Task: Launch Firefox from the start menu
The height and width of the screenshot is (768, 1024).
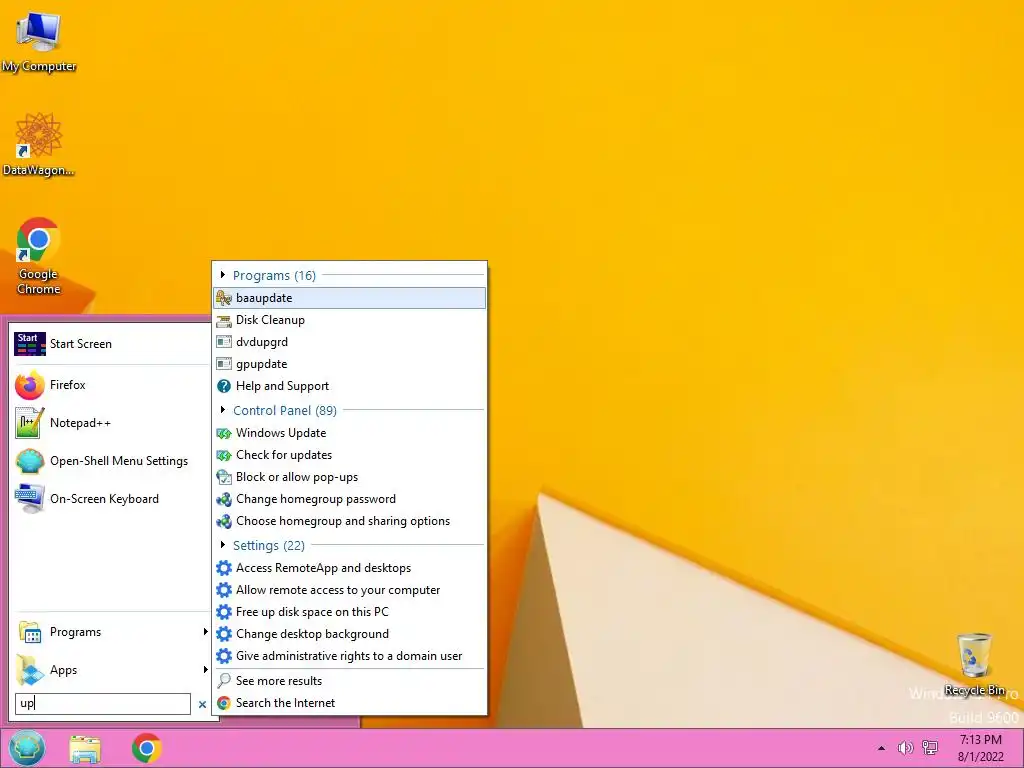Action: [x=111, y=385]
